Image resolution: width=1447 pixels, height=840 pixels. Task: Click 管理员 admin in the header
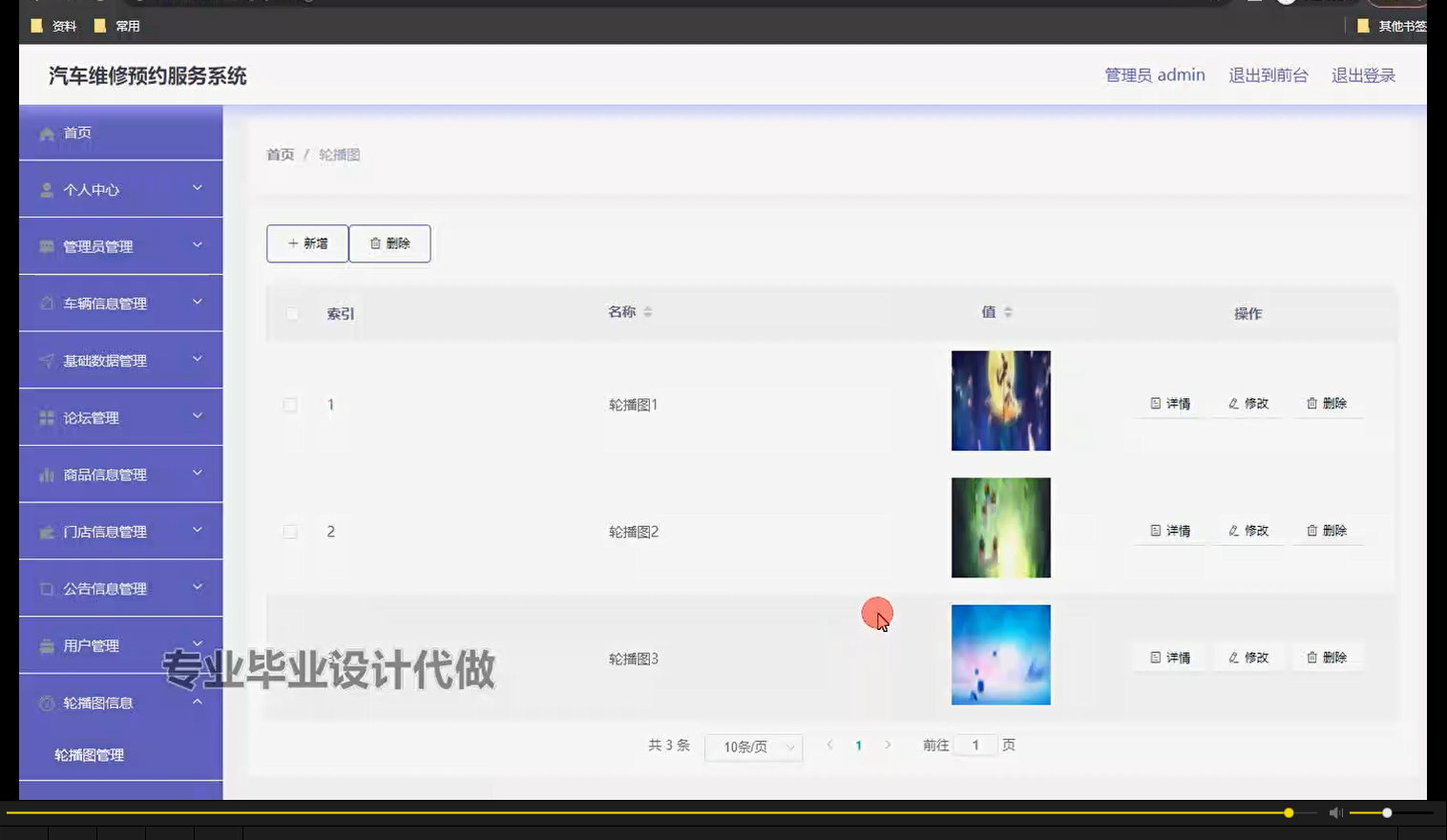[1155, 75]
